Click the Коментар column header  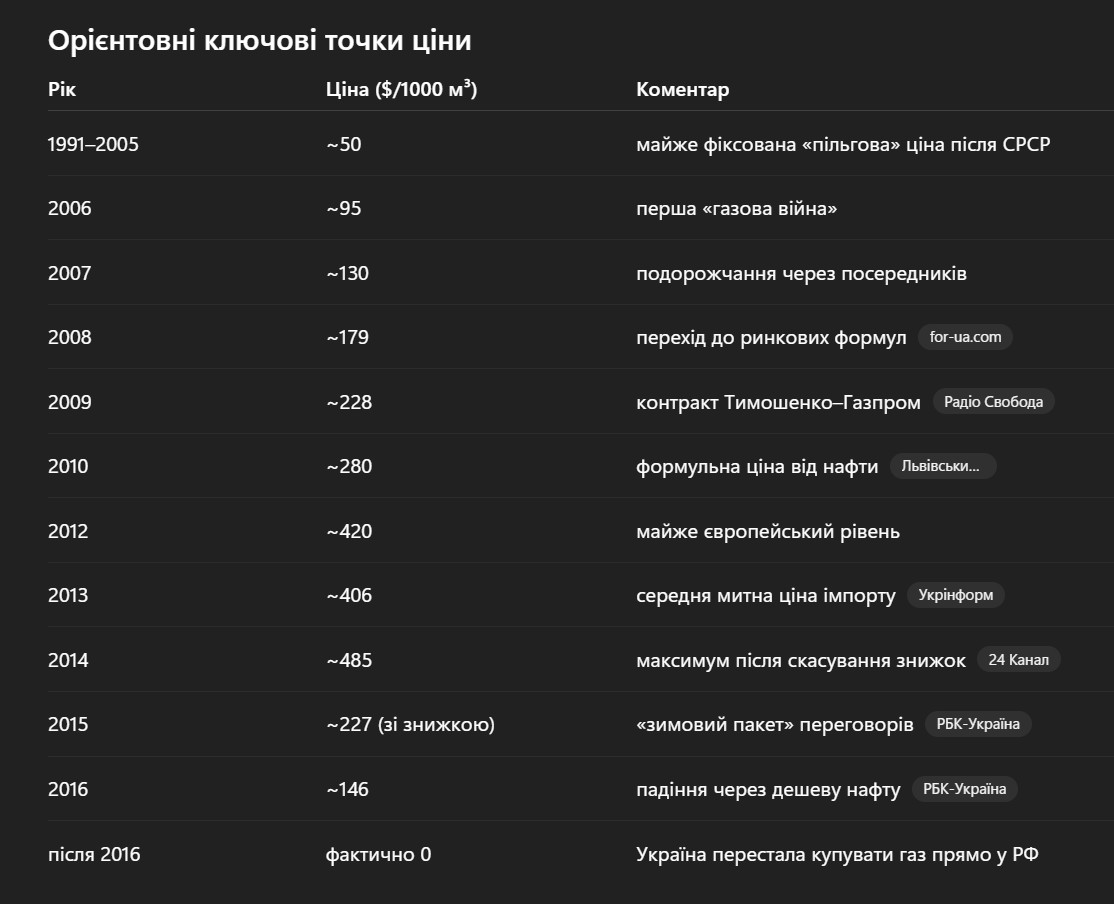[x=683, y=89]
